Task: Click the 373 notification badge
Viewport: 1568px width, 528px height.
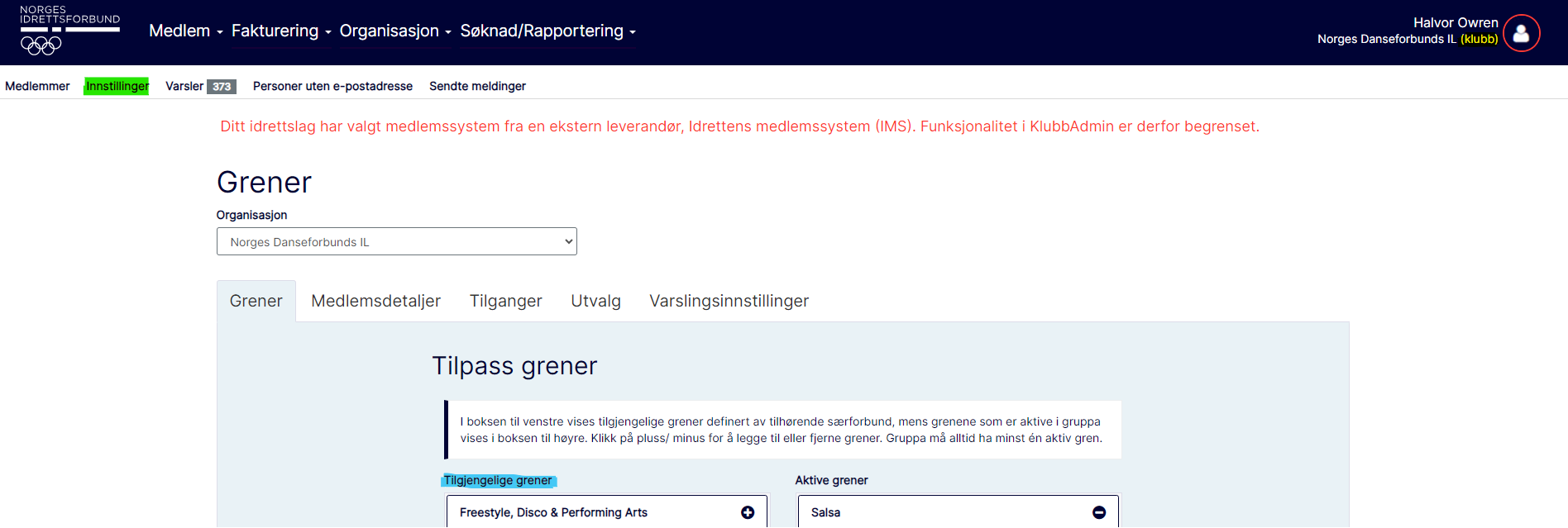Action: point(222,87)
